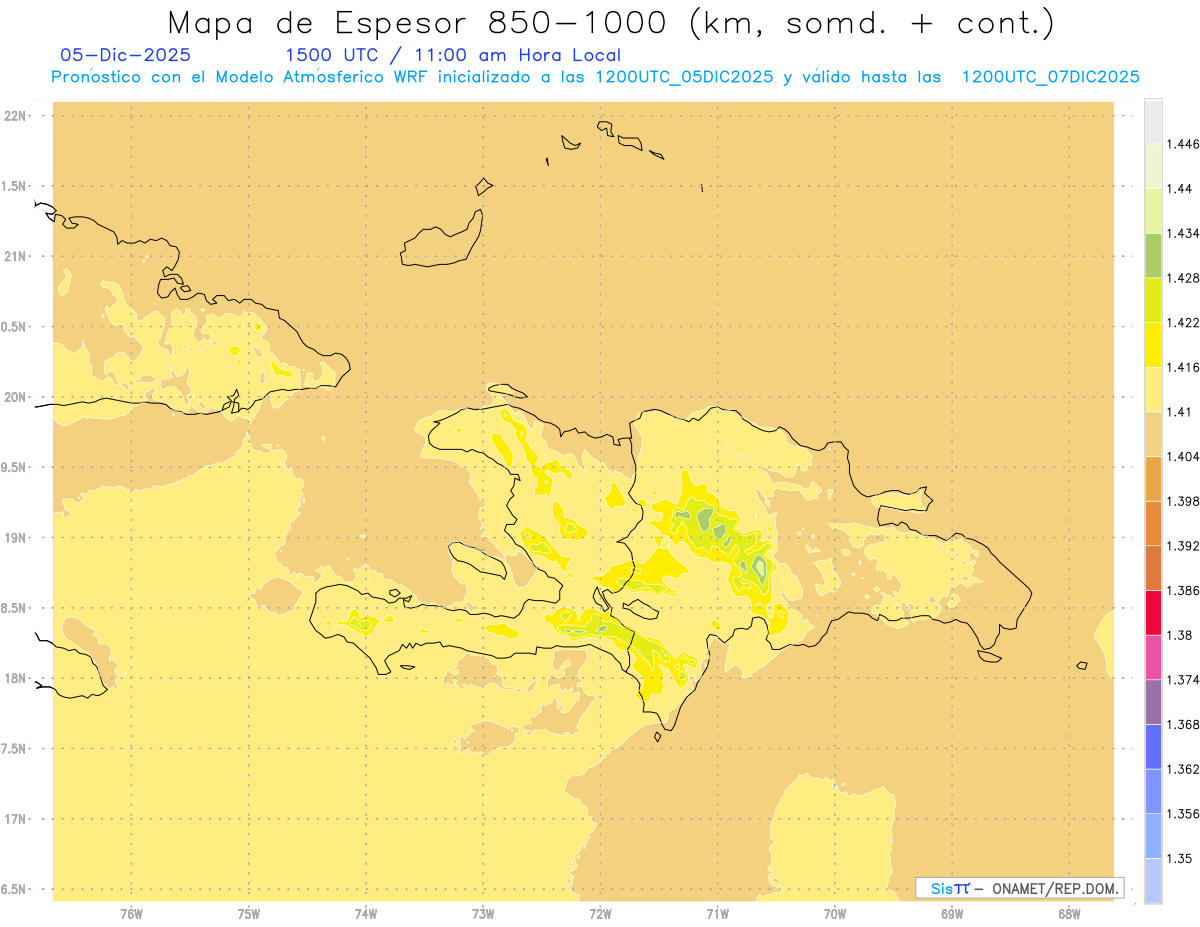Select the legend value "1.368"
Image resolution: width=1200 pixels, height=927 pixels.
[1183, 724]
